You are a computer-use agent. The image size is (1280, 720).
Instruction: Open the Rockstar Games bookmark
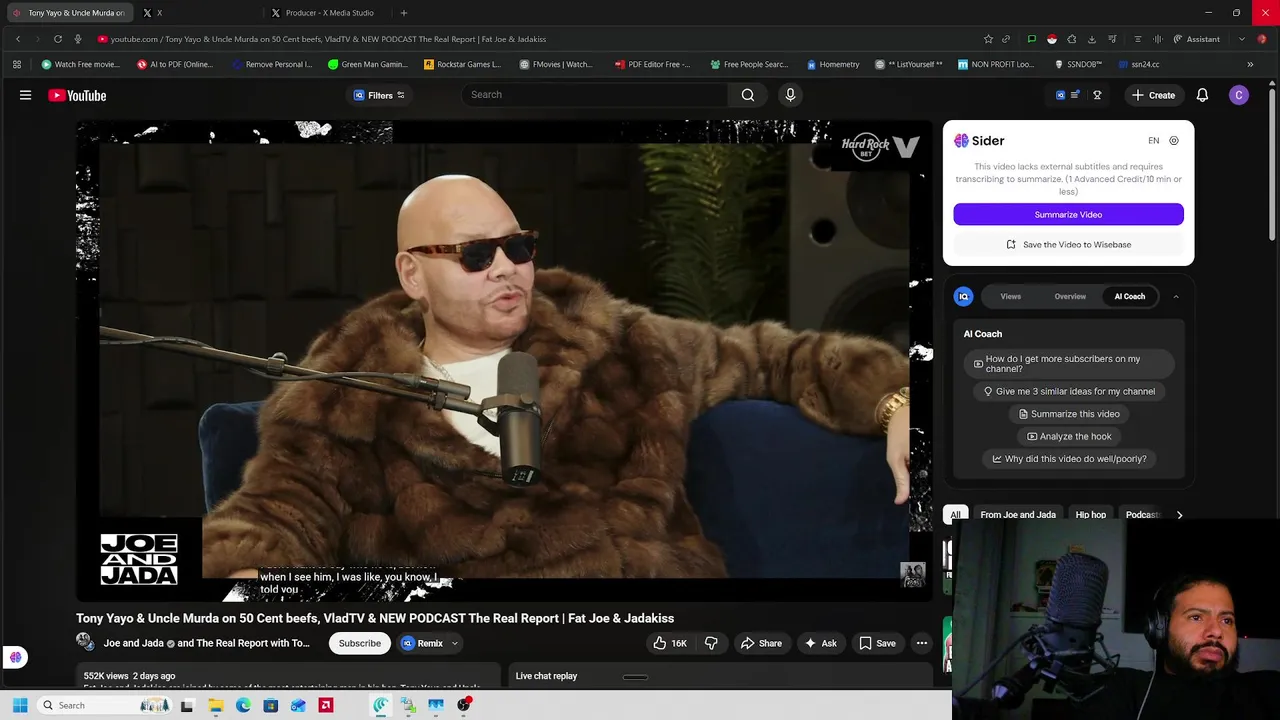(462, 64)
